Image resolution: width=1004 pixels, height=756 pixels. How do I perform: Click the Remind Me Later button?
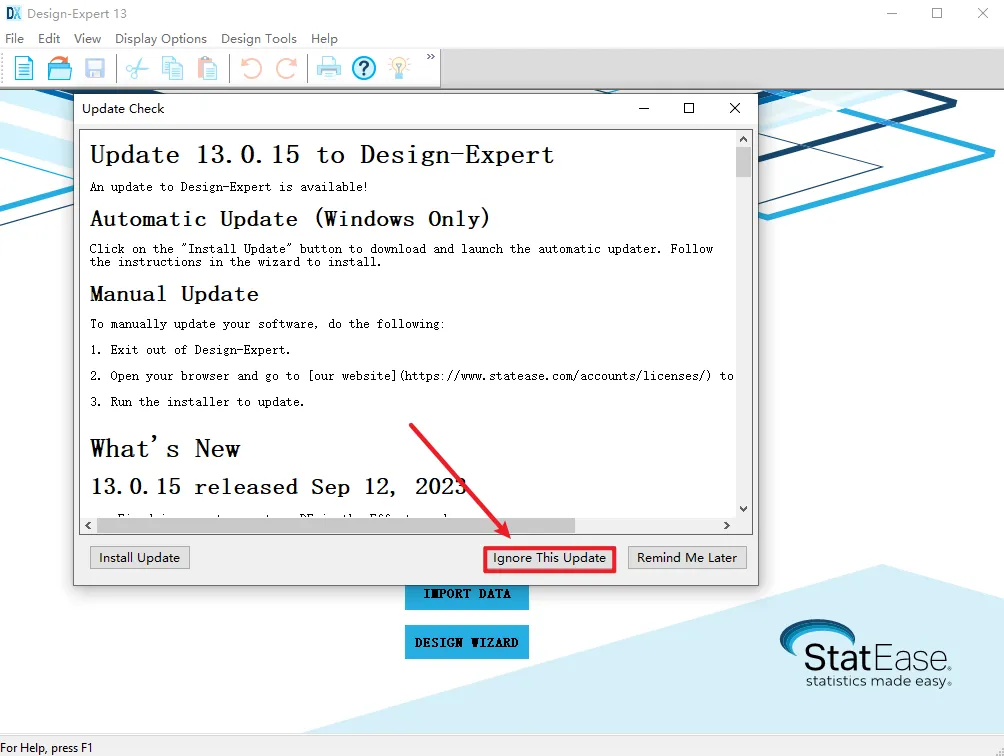pyautogui.click(x=687, y=558)
